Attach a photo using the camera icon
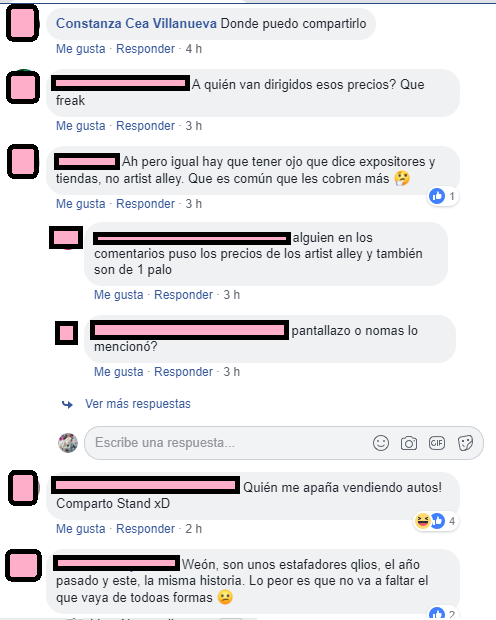Screen dimensions: 496x620 point(409,443)
